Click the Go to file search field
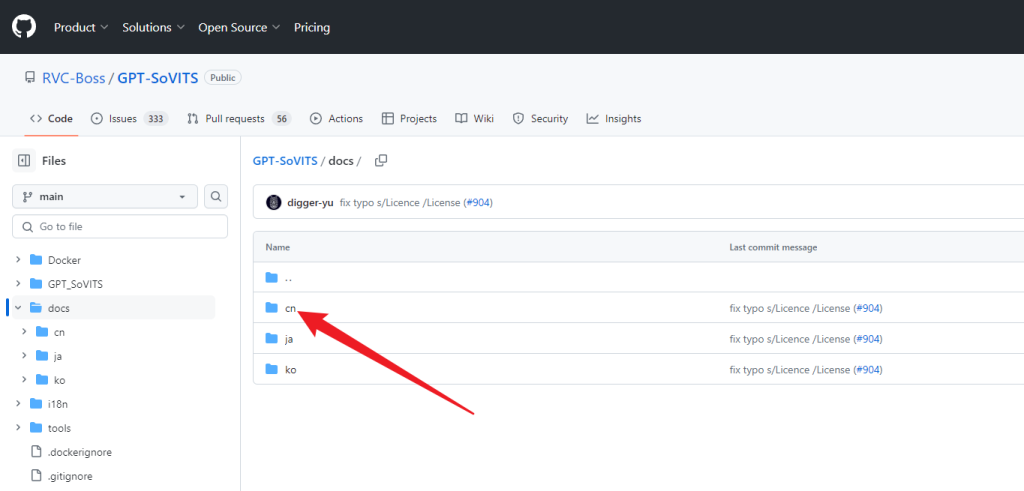 click(x=120, y=227)
